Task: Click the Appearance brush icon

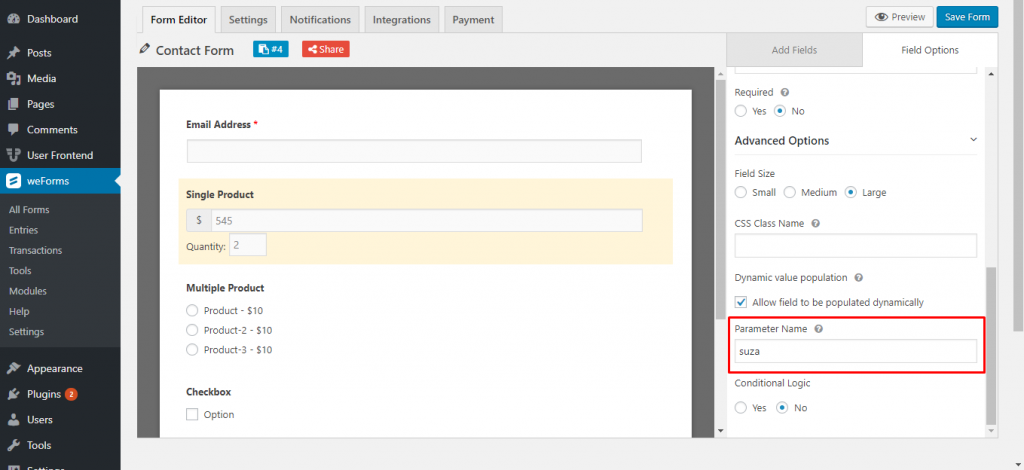Action: (x=13, y=368)
